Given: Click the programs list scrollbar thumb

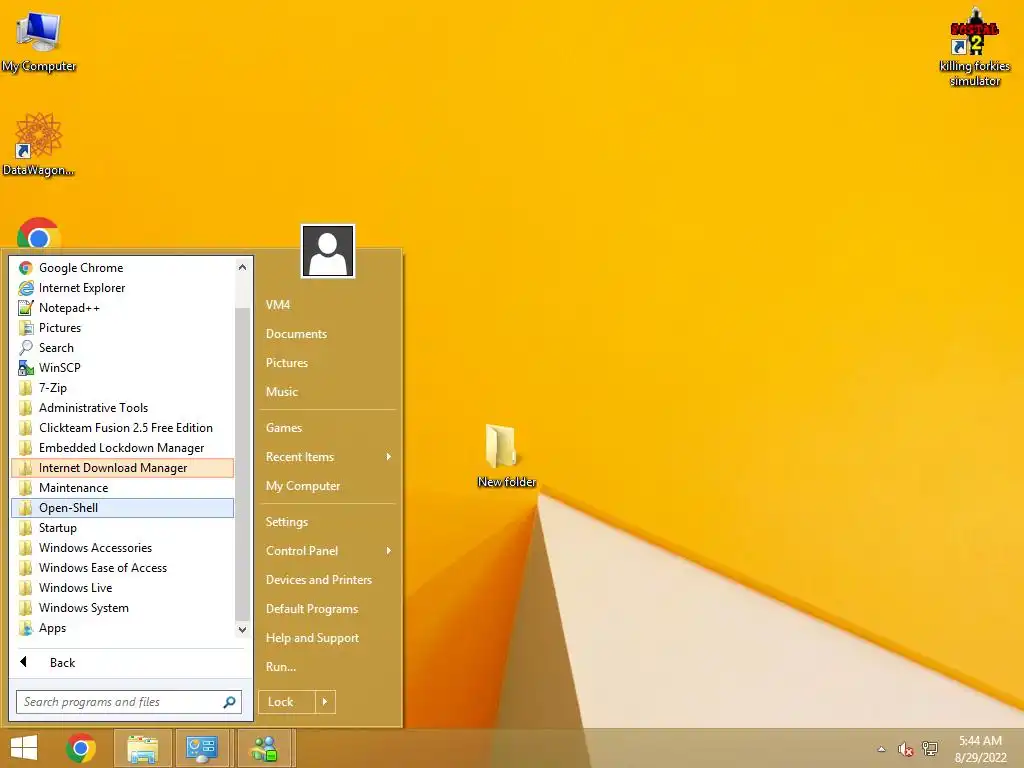Looking at the screenshot, I should (x=242, y=464).
